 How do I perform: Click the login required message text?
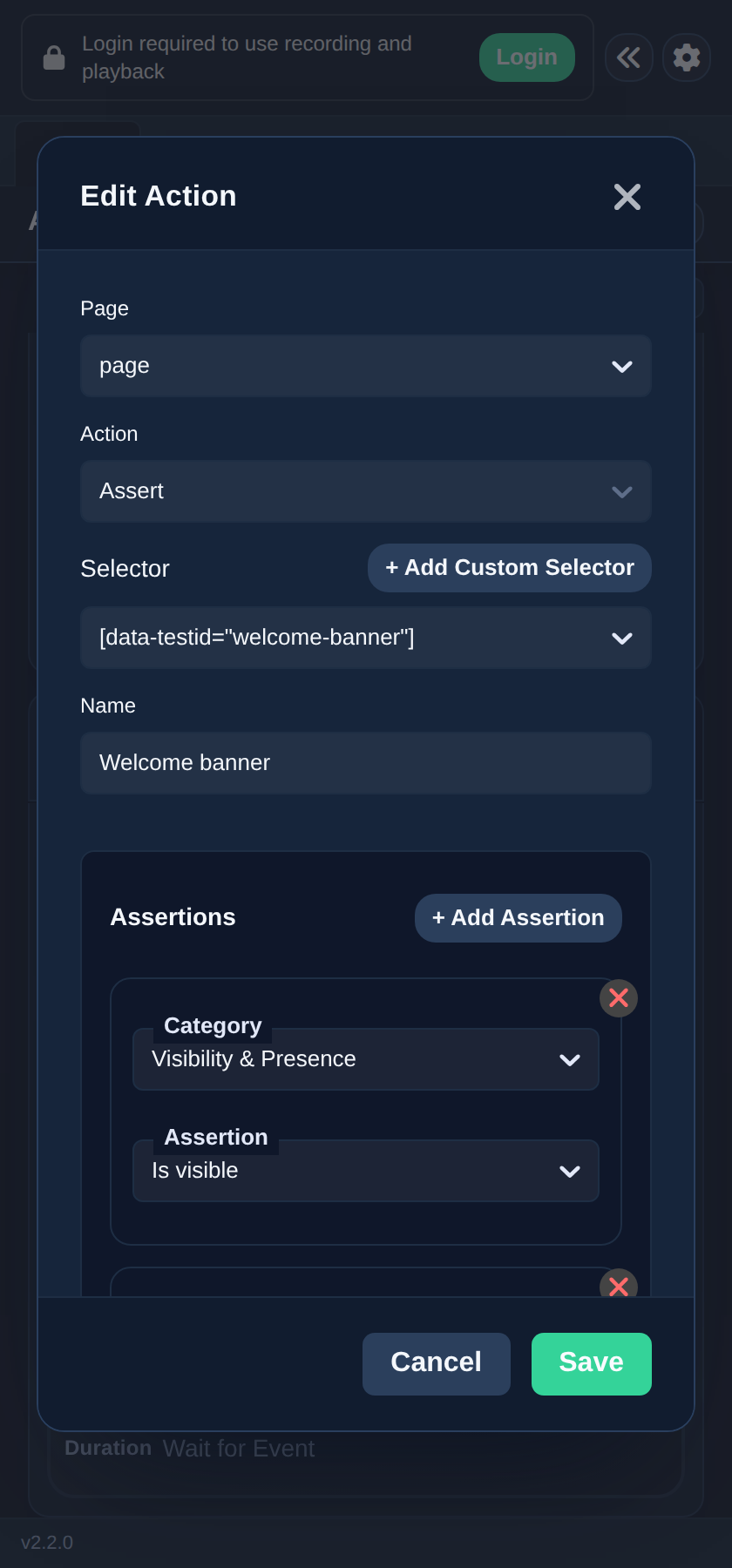click(247, 57)
